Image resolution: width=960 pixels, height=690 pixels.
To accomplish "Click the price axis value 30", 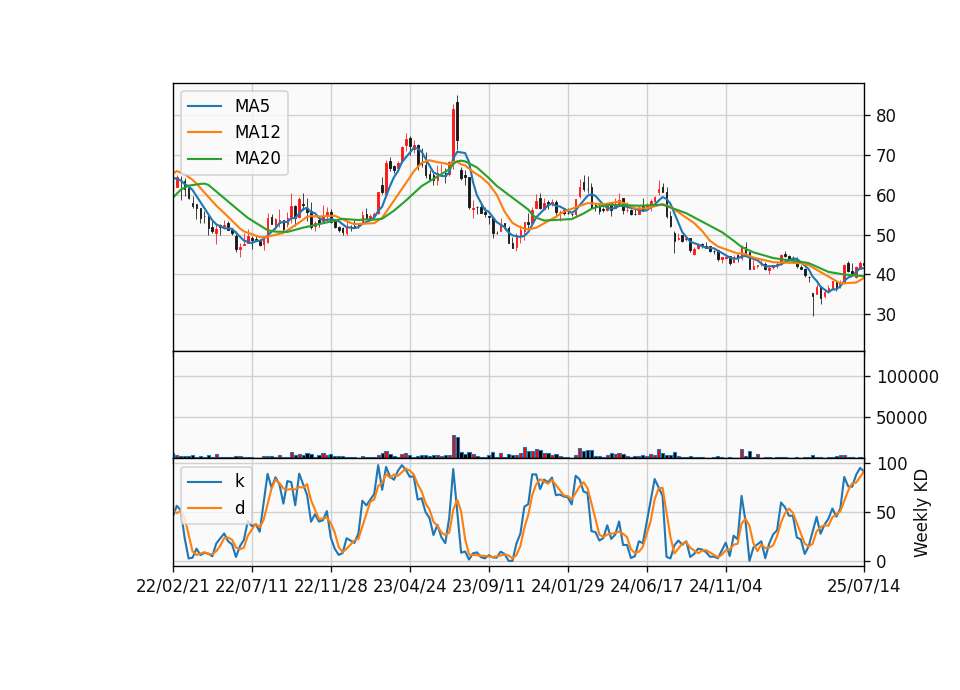I will point(885,315).
